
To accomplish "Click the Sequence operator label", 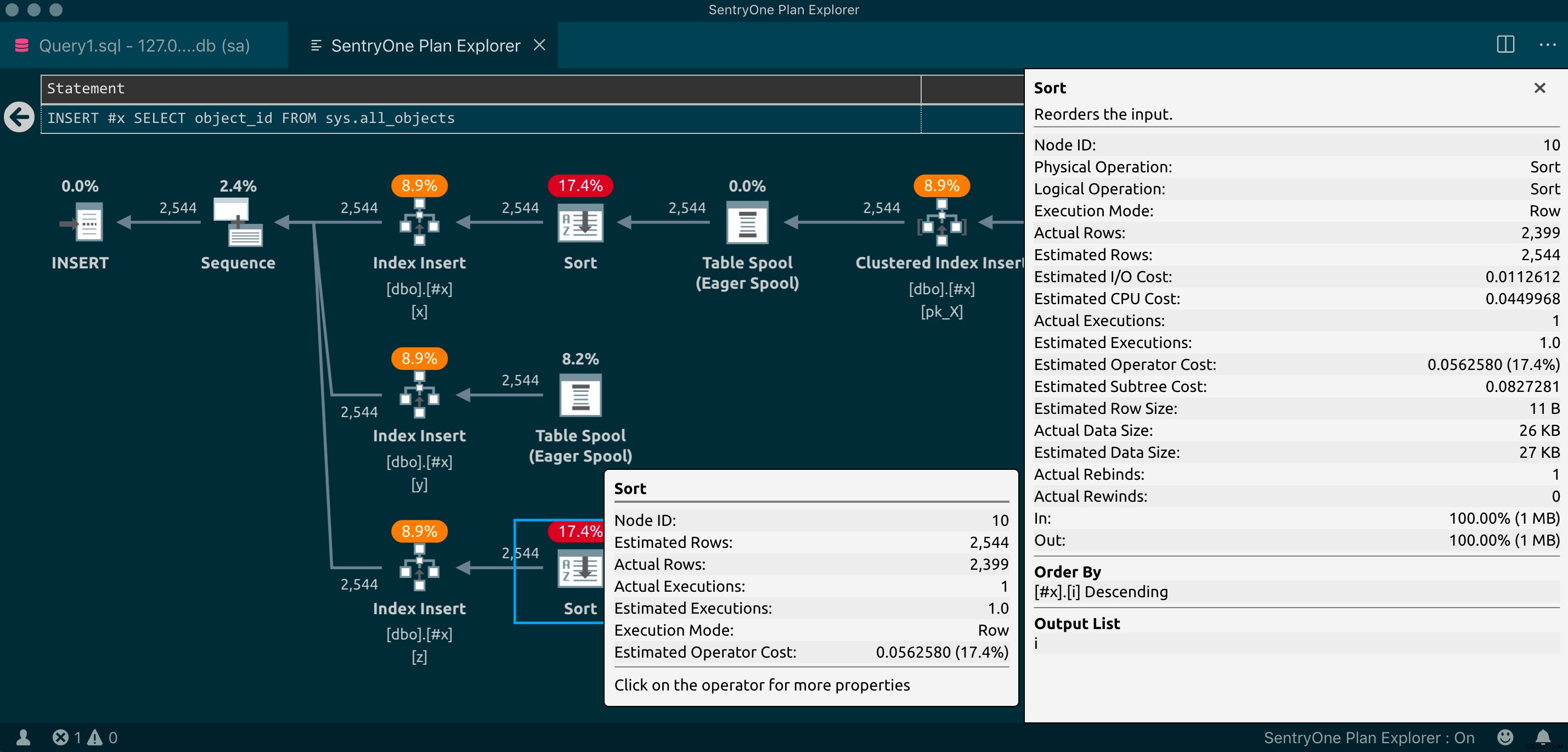I will point(238,262).
